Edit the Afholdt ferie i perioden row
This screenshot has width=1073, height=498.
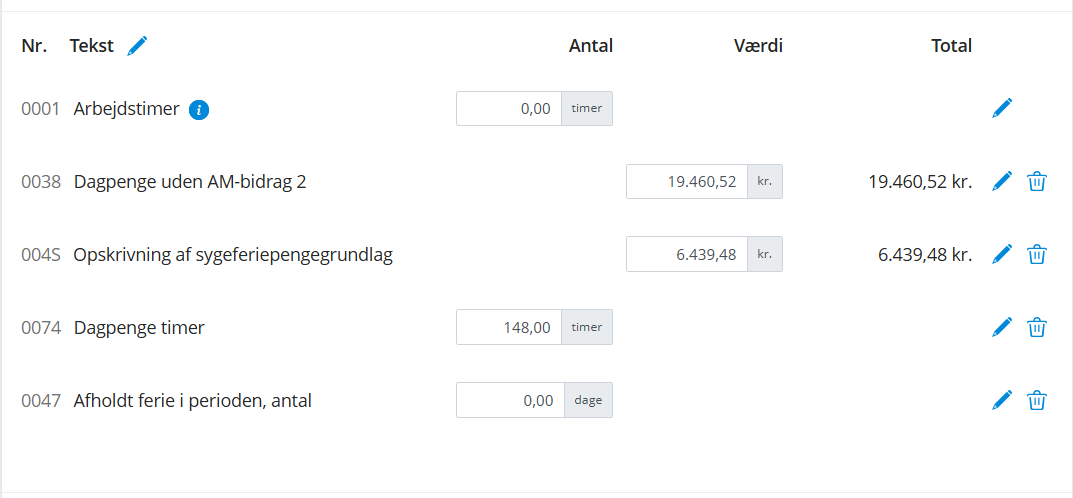click(x=1002, y=400)
